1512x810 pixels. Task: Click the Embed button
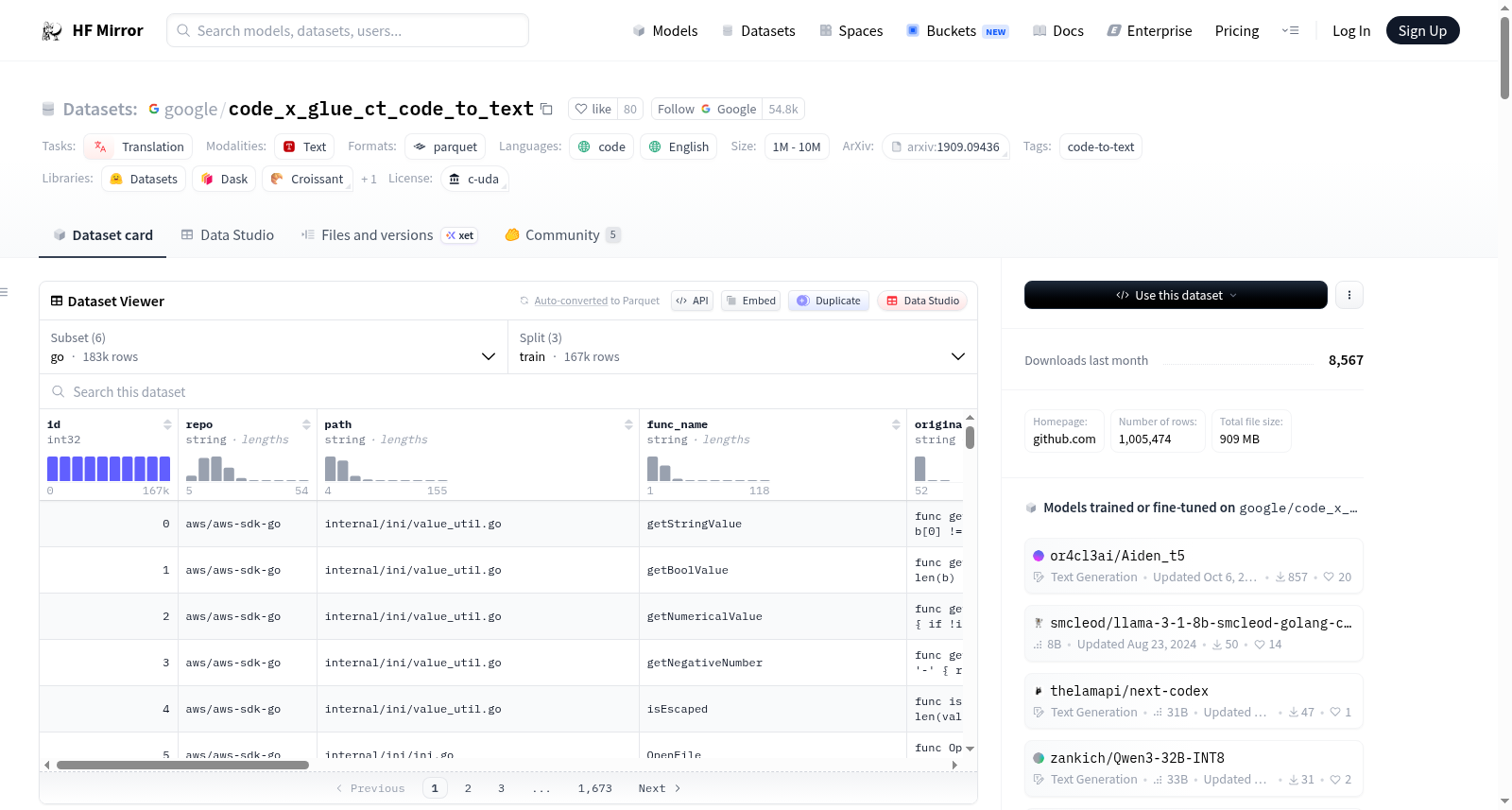751,301
